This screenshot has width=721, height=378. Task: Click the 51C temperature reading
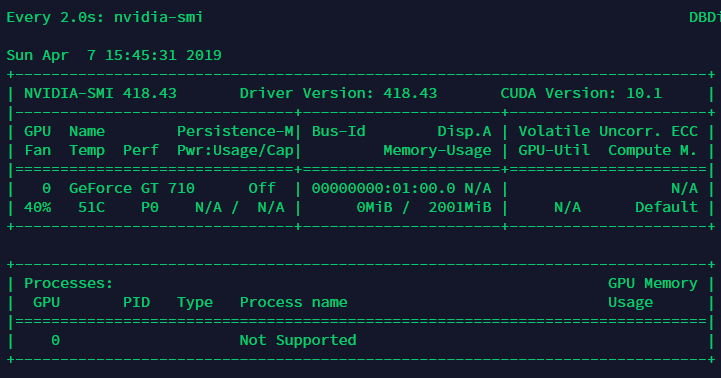tap(92, 207)
